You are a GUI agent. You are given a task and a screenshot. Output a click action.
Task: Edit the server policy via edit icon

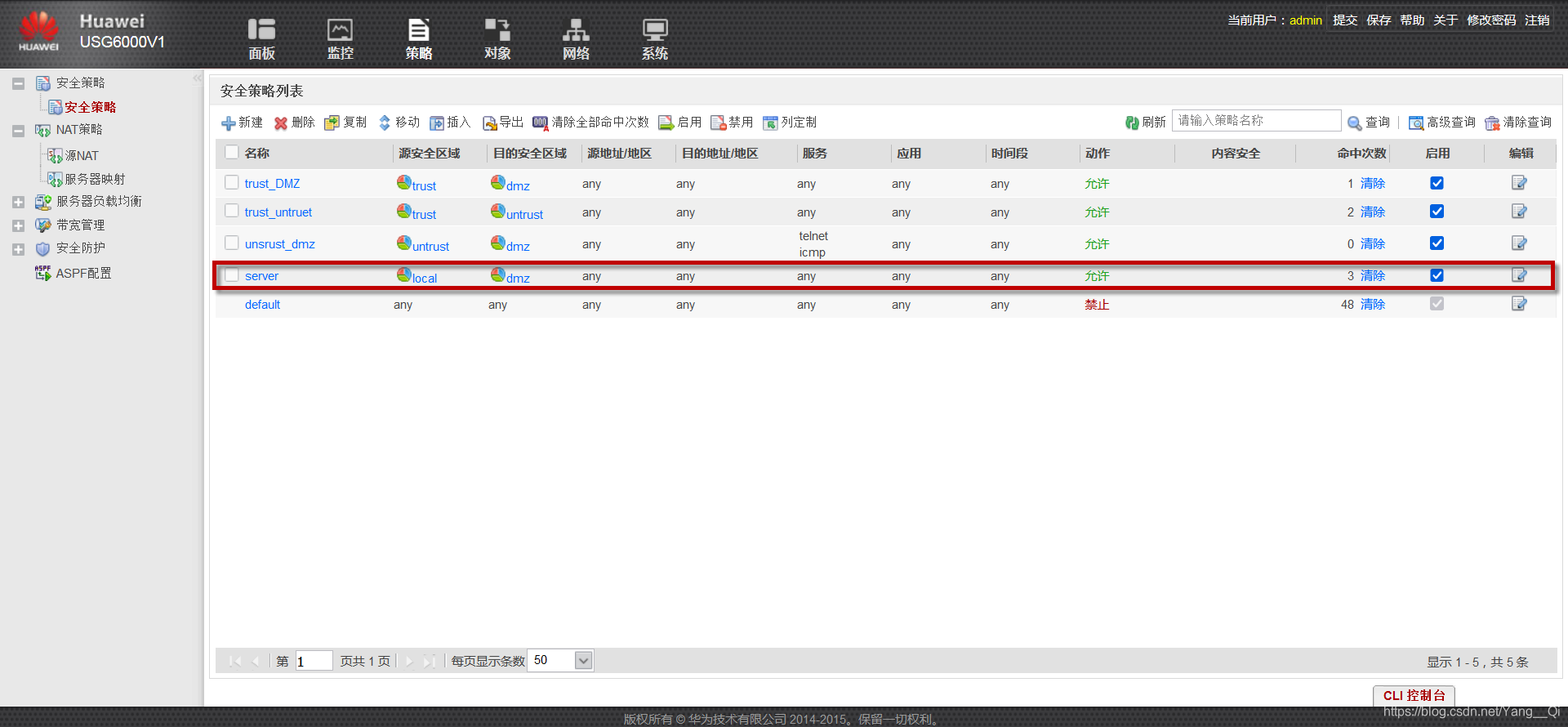[x=1519, y=275]
